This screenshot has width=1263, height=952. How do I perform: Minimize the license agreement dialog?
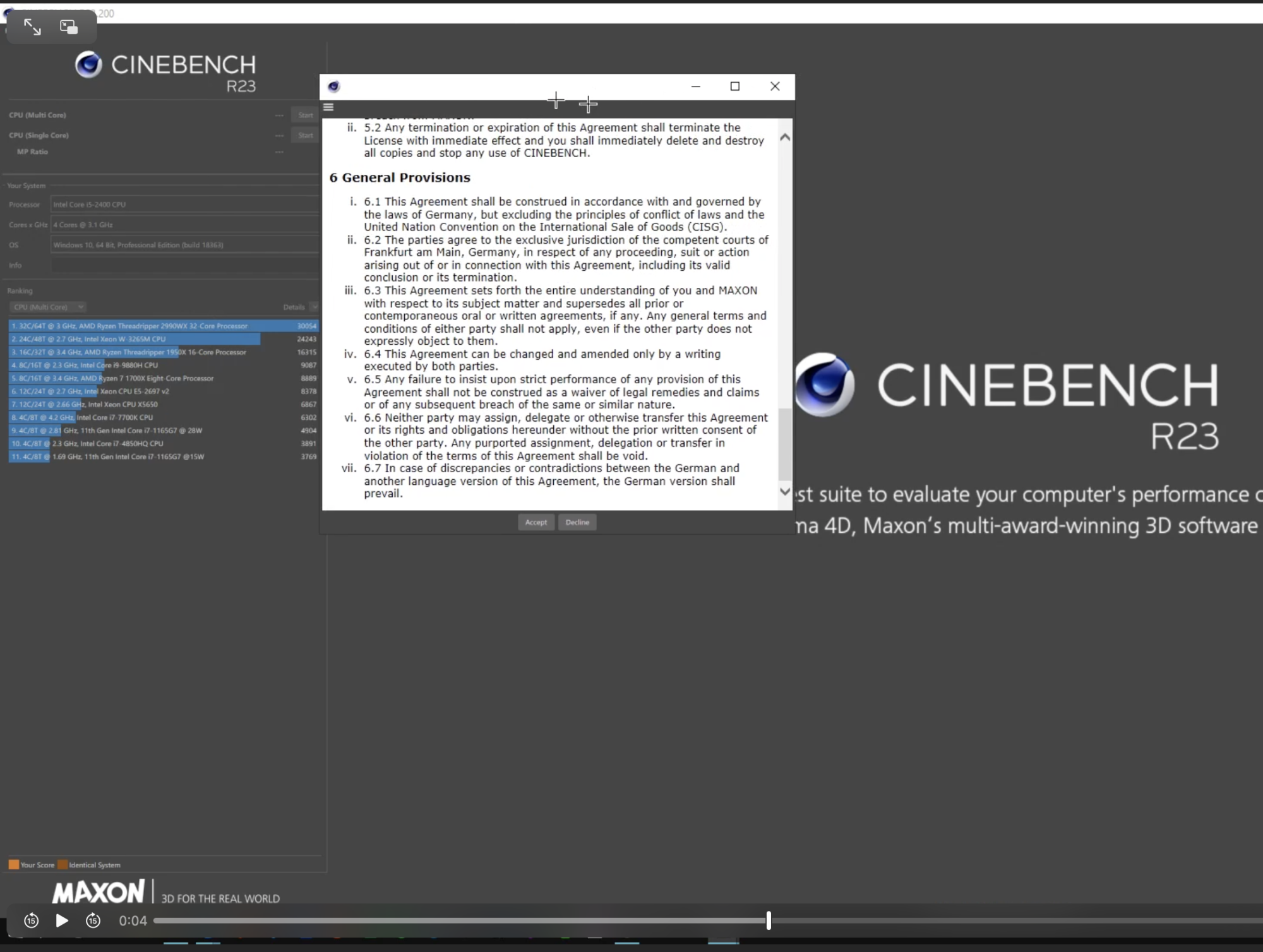pyautogui.click(x=696, y=86)
